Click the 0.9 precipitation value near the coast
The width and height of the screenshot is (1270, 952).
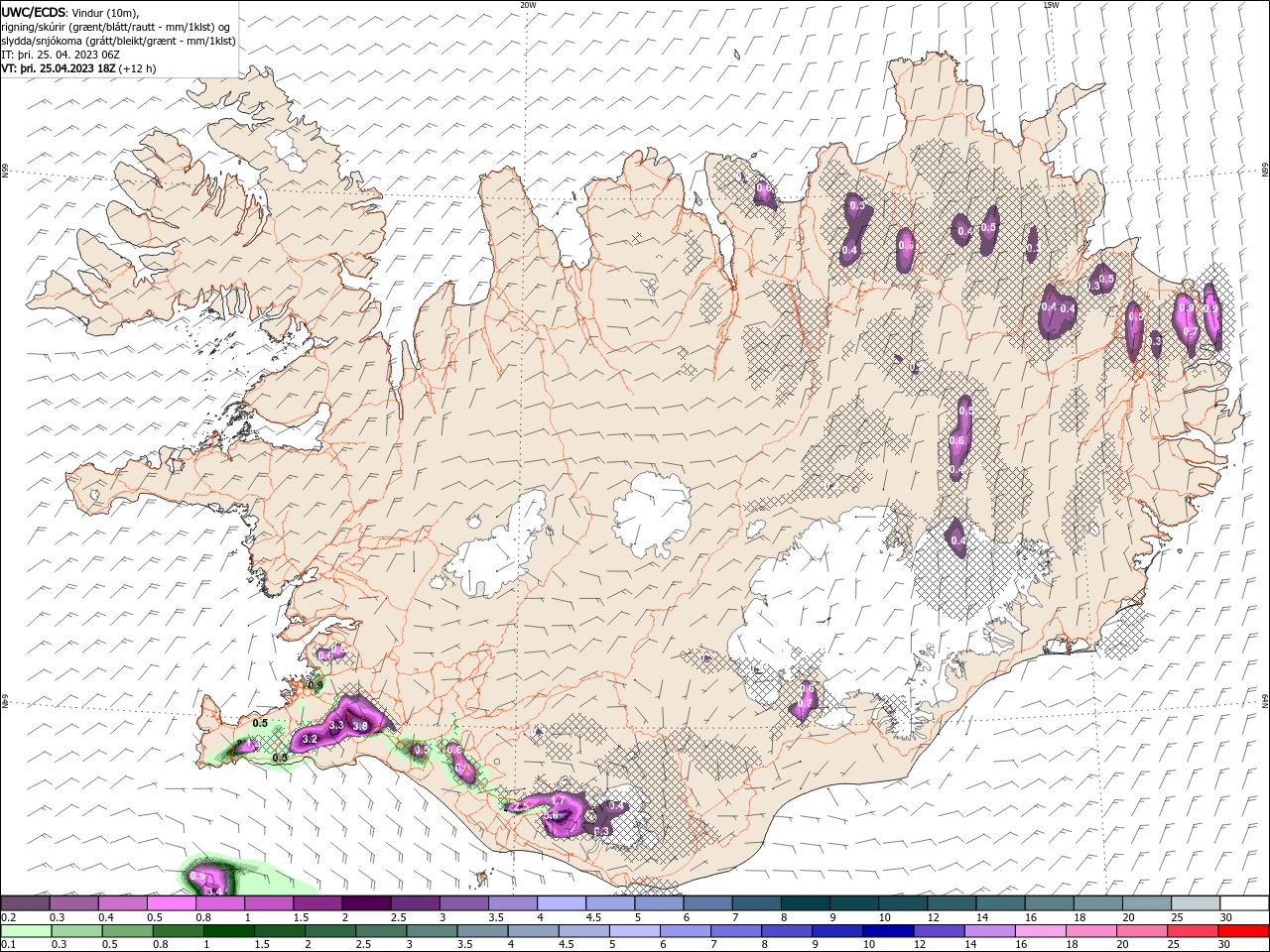pyautogui.click(x=317, y=684)
